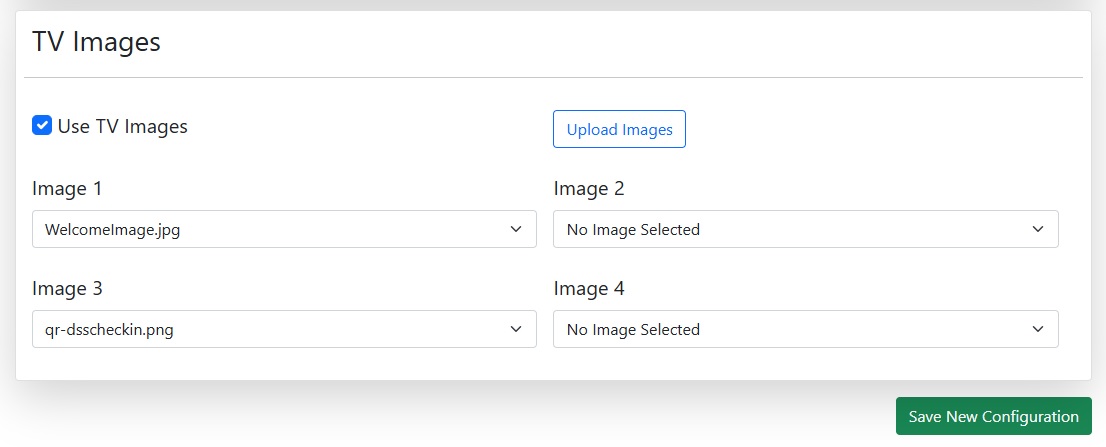Click the blue checkmark beside Use TV Images
1106x447 pixels.
click(x=42, y=126)
